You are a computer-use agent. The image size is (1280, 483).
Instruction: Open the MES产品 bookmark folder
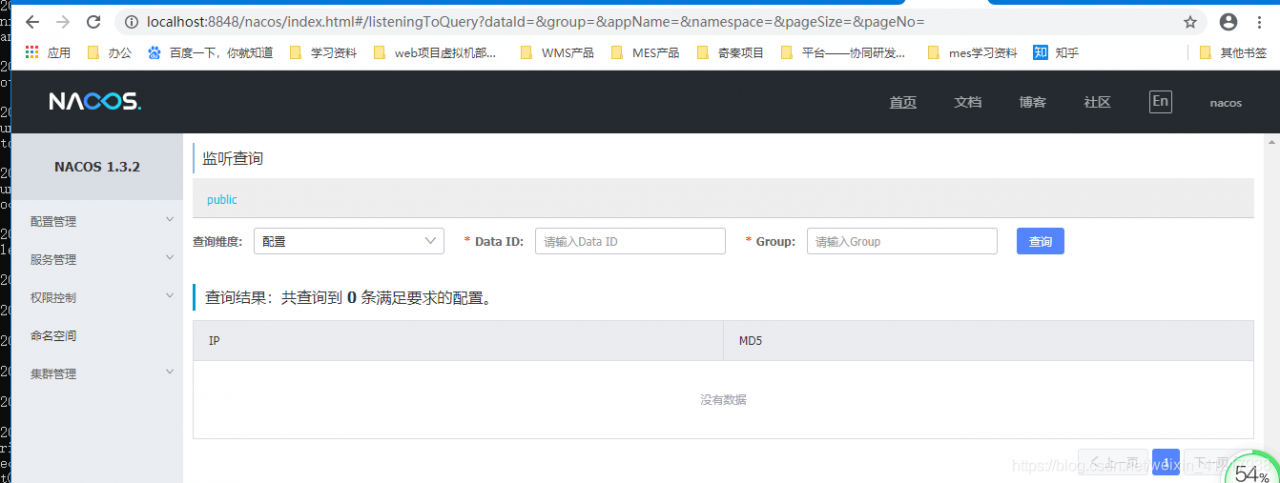pos(645,53)
